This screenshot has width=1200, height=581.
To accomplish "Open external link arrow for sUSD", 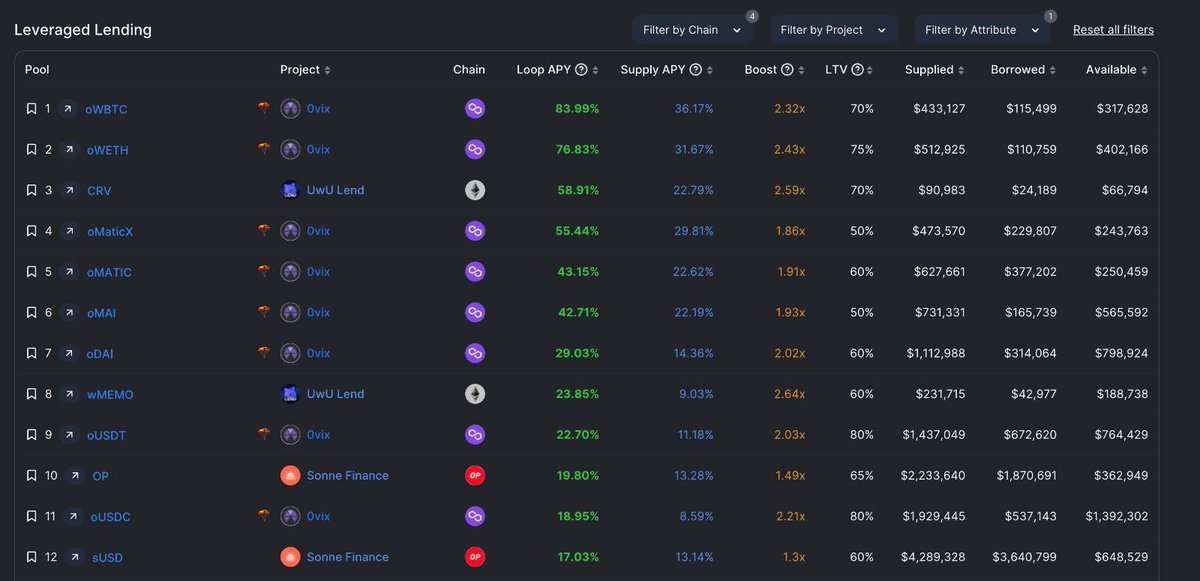I will click(x=75, y=557).
